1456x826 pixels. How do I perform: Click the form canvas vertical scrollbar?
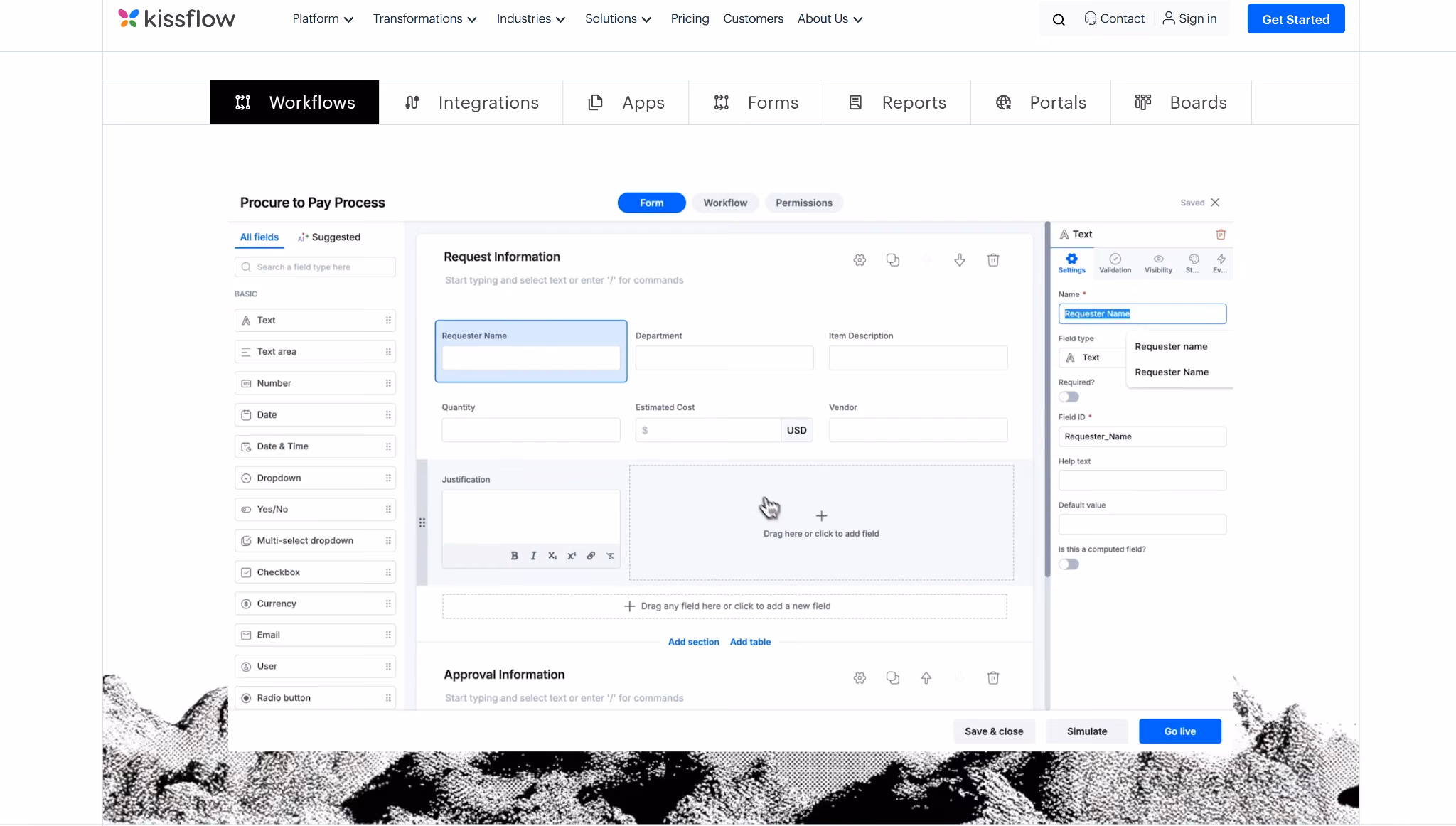pos(1047,399)
